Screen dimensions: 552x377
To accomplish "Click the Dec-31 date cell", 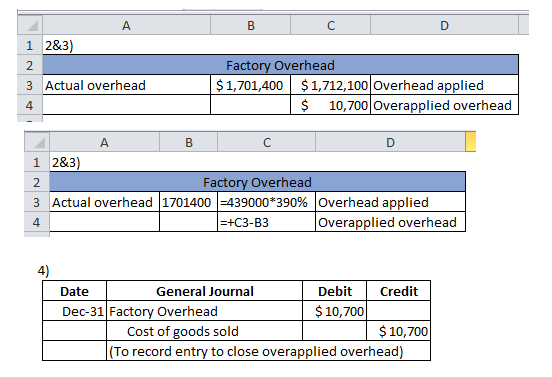I will 74,311.
